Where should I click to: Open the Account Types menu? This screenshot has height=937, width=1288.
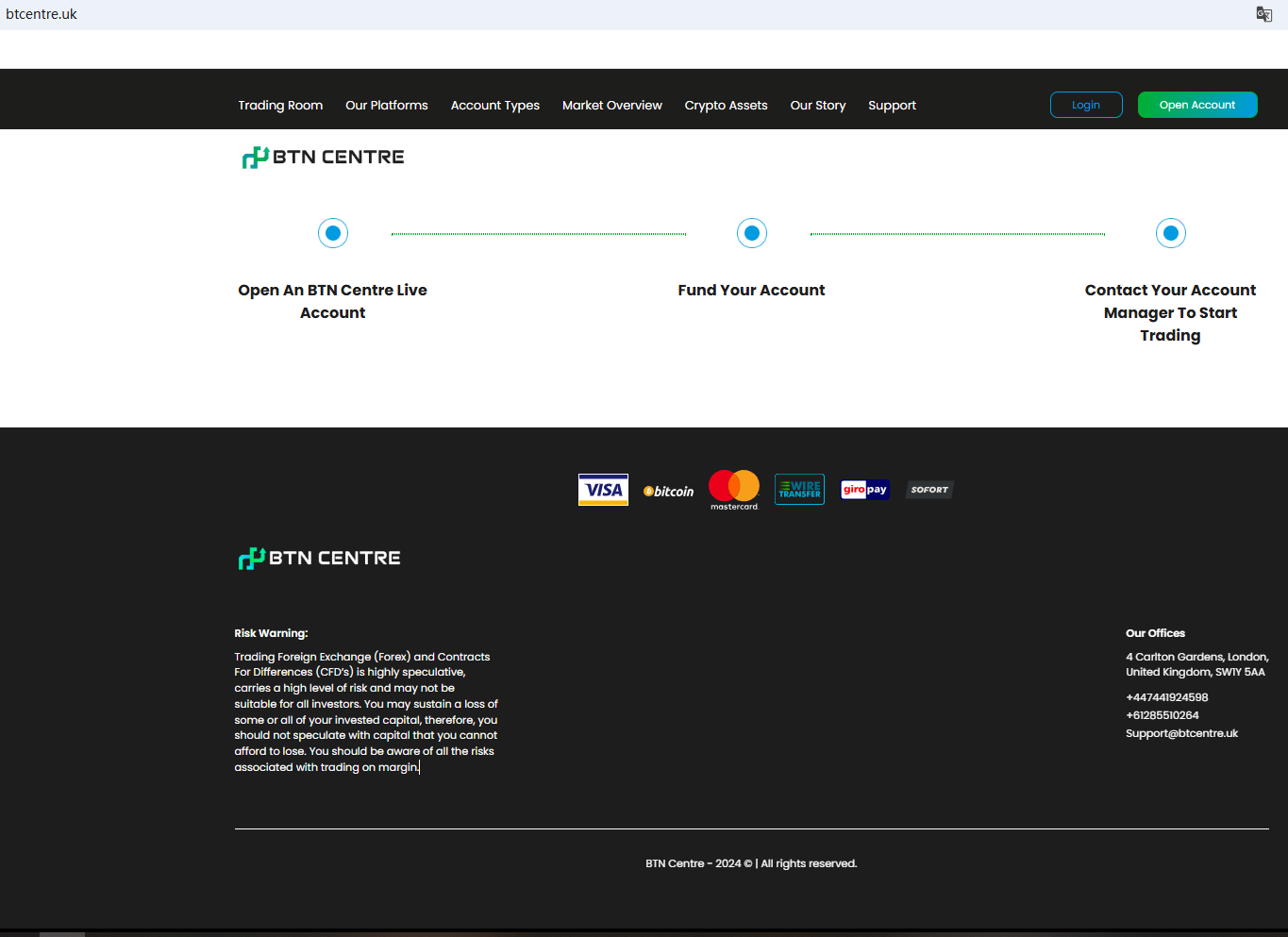(x=495, y=106)
